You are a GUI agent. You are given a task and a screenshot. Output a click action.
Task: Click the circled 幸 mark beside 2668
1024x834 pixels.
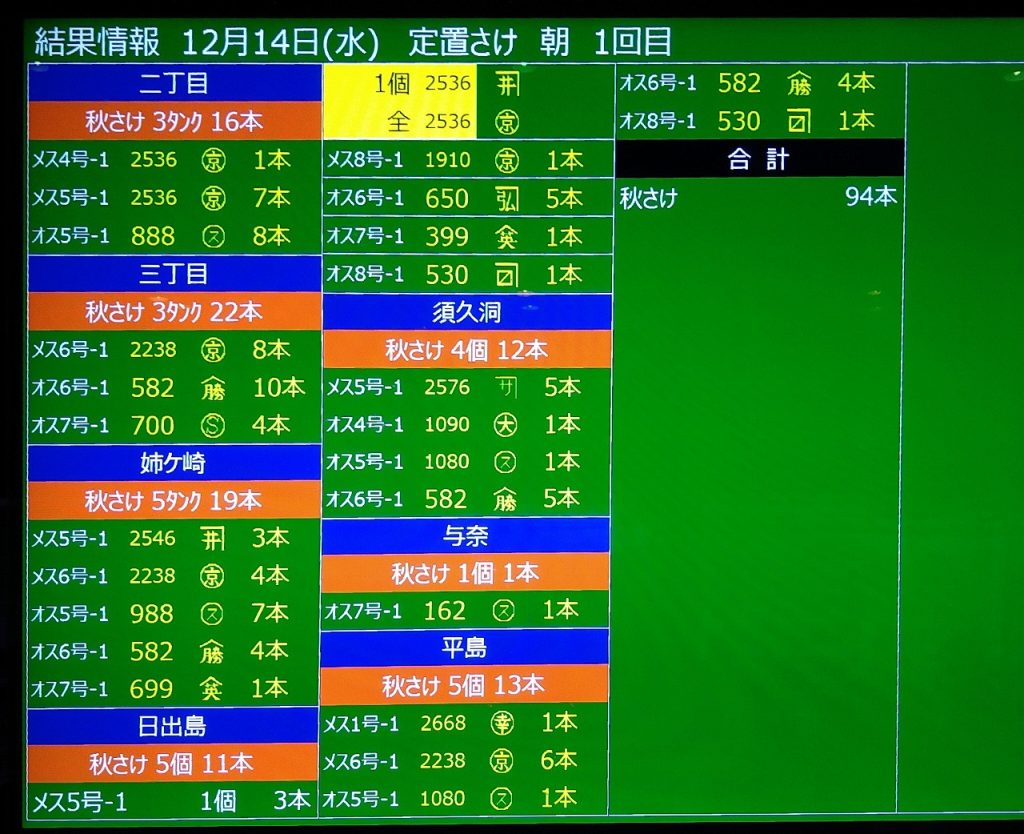coord(502,723)
